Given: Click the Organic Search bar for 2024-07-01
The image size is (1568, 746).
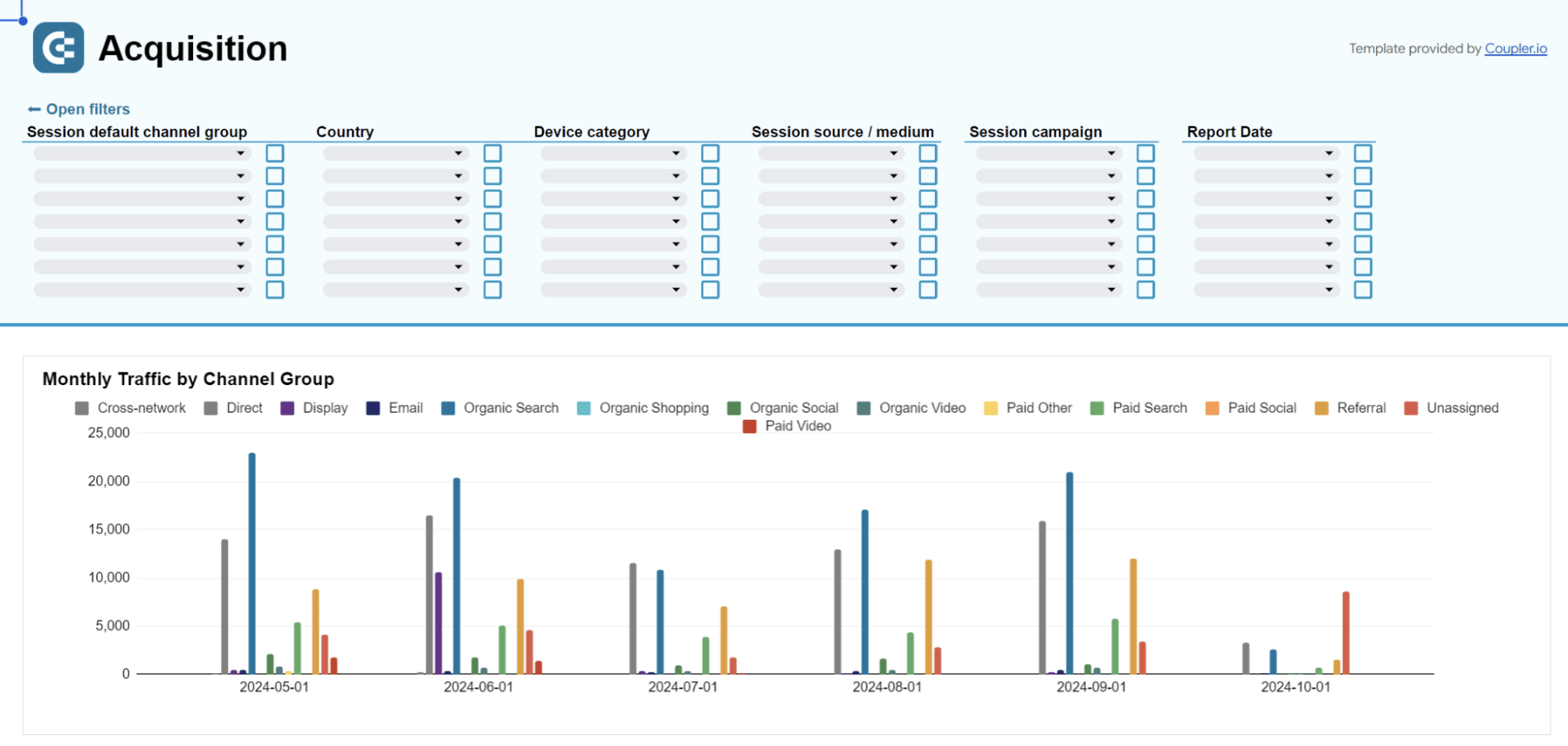Looking at the screenshot, I should 660,622.
